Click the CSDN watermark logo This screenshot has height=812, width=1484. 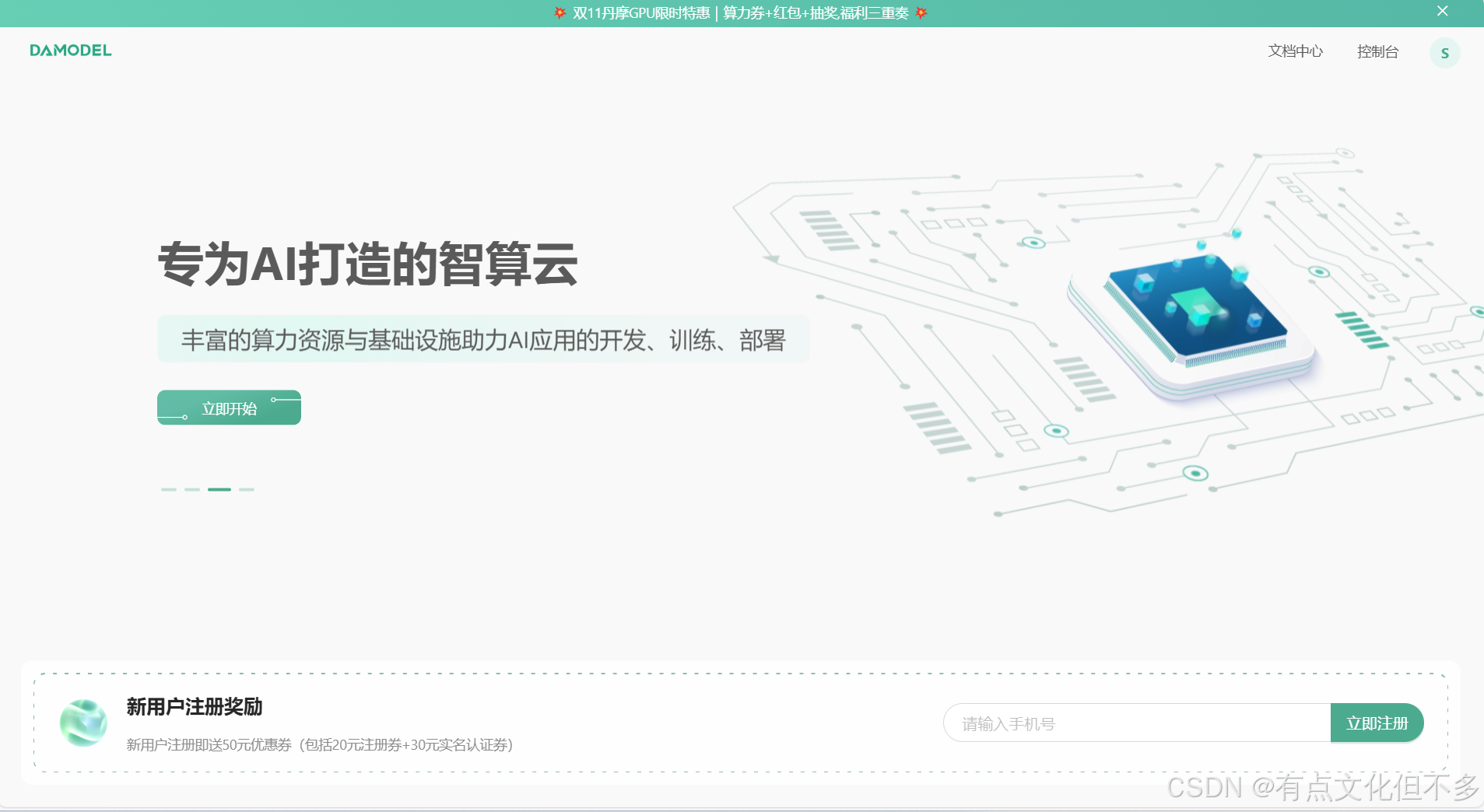(x=1209, y=788)
